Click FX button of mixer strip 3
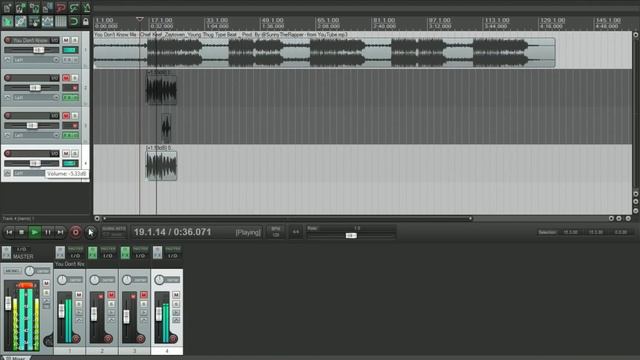 125,252
